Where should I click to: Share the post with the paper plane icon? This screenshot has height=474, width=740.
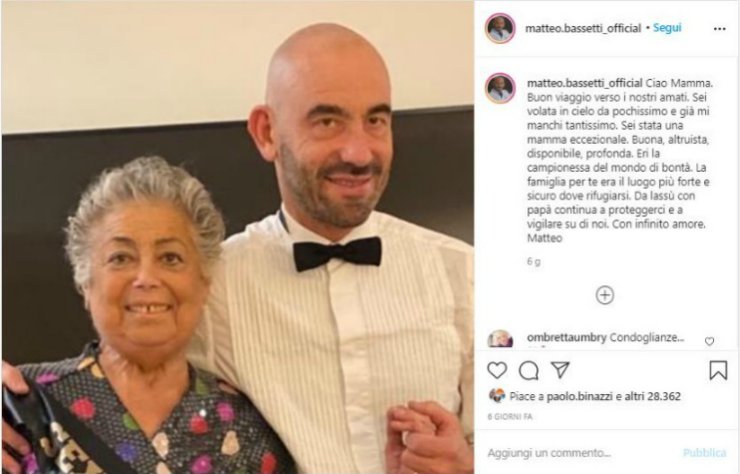click(x=560, y=370)
